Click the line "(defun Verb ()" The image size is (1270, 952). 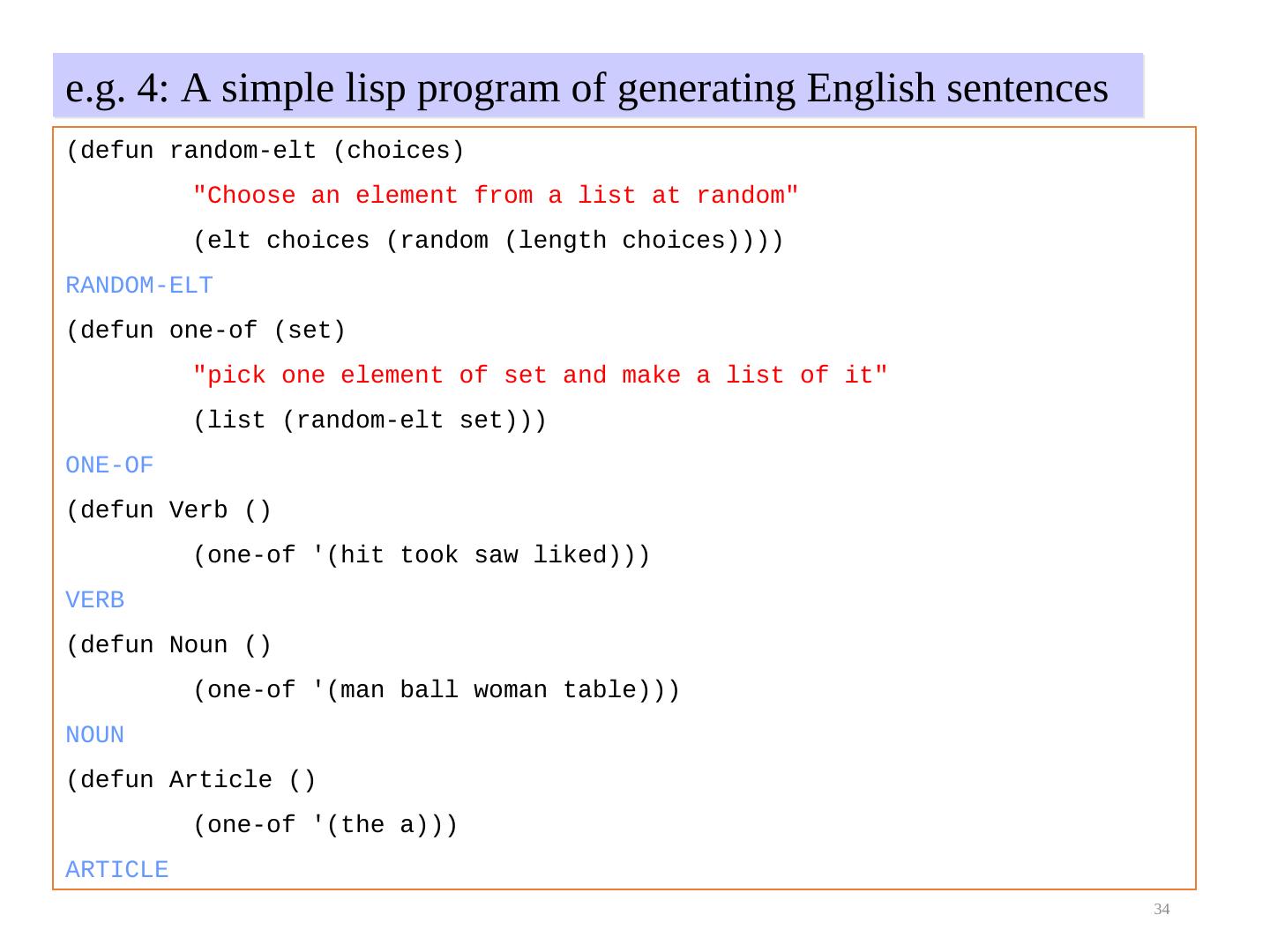169,511
